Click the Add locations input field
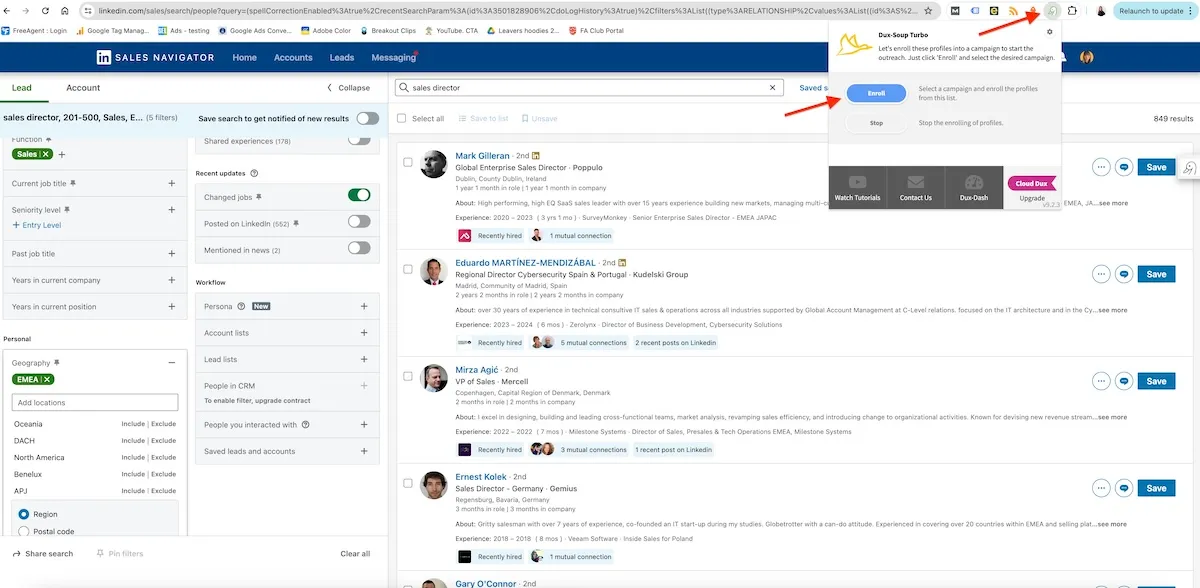 point(94,401)
